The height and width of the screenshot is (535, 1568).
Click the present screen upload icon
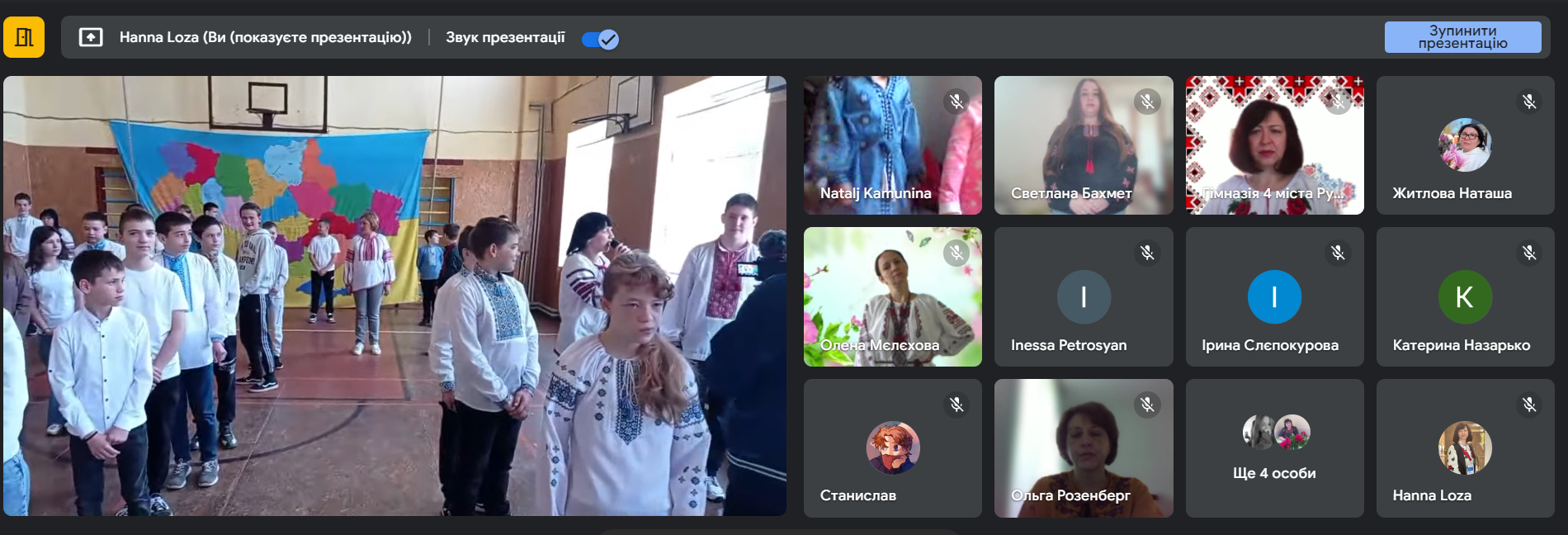[x=91, y=37]
